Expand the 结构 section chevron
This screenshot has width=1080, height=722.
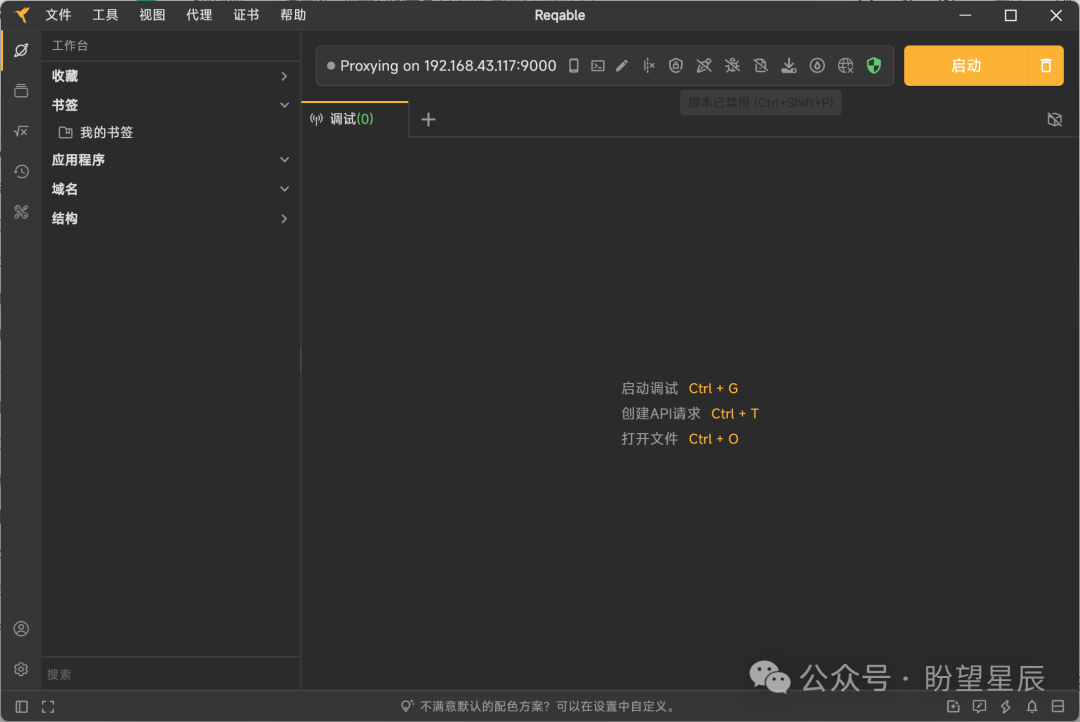(284, 218)
